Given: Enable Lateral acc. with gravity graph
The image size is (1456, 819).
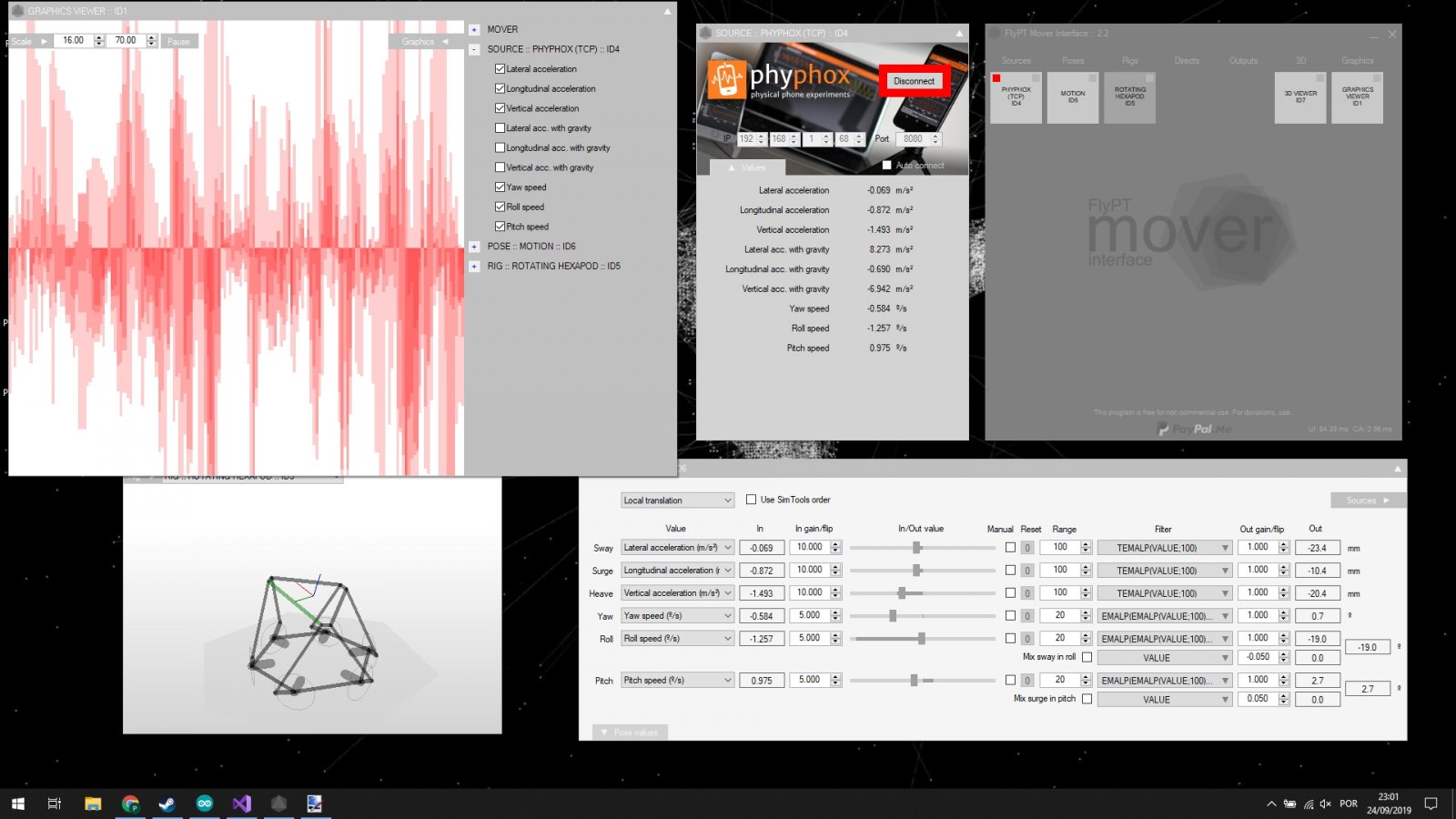Looking at the screenshot, I should pos(500,128).
